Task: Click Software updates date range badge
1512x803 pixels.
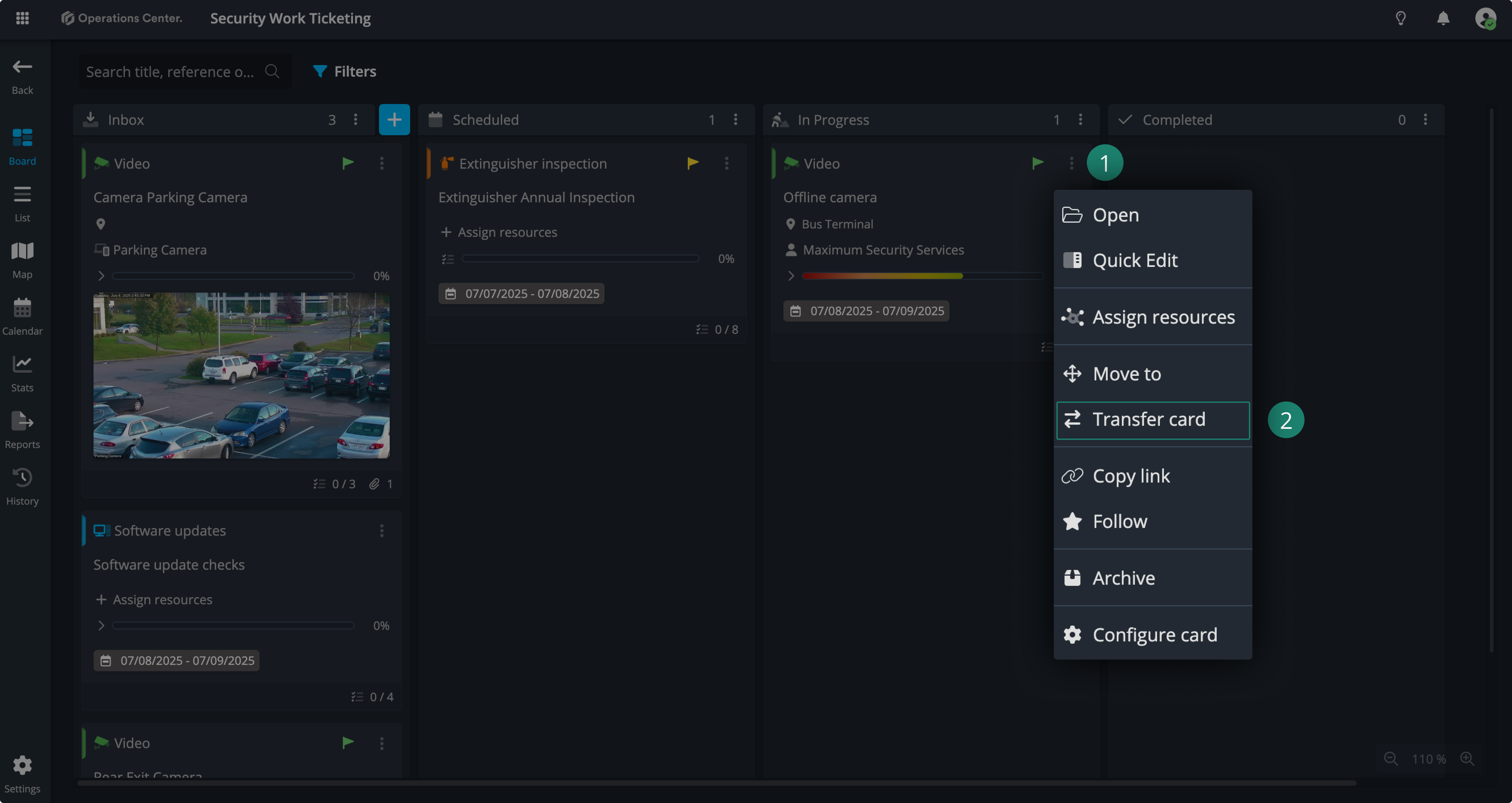Action: coord(176,660)
